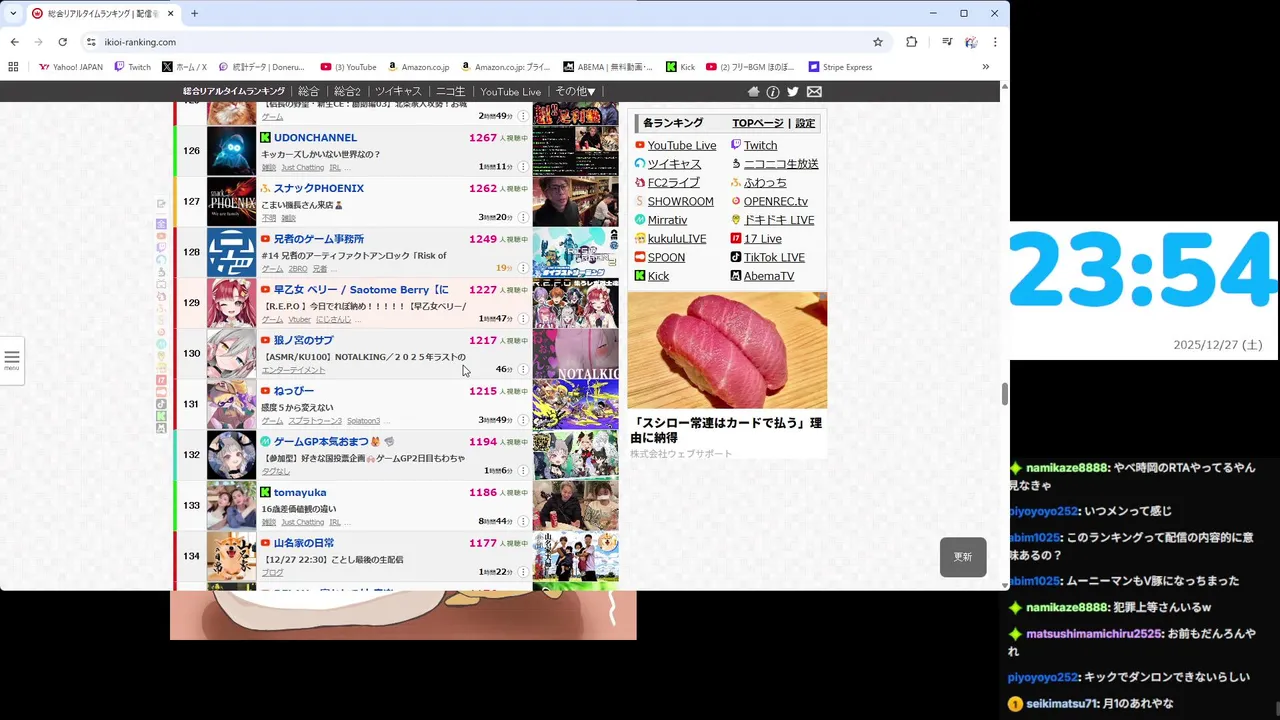Open options for 狼ノ宮のサブ row
The image size is (1280, 720).
click(x=523, y=369)
